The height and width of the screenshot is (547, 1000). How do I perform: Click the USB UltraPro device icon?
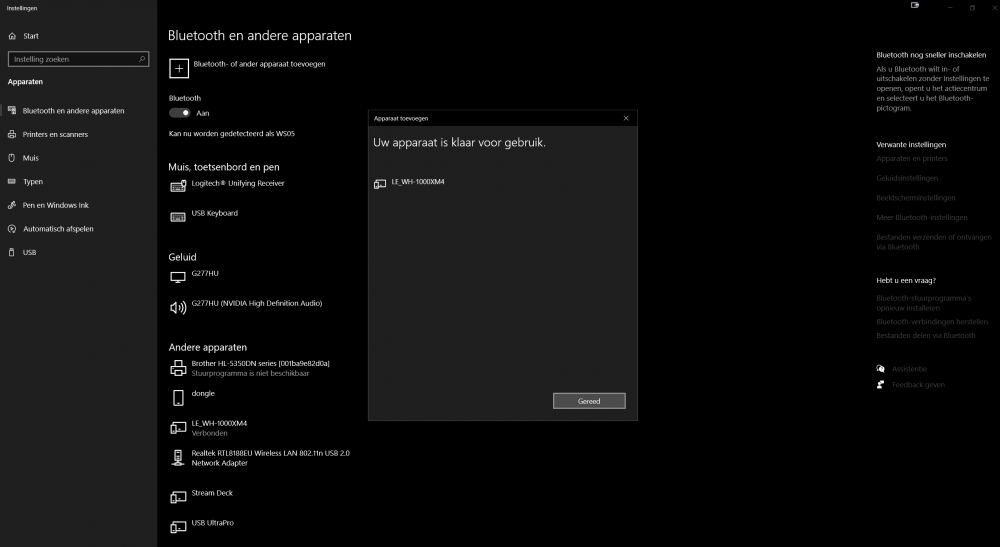tap(178, 527)
